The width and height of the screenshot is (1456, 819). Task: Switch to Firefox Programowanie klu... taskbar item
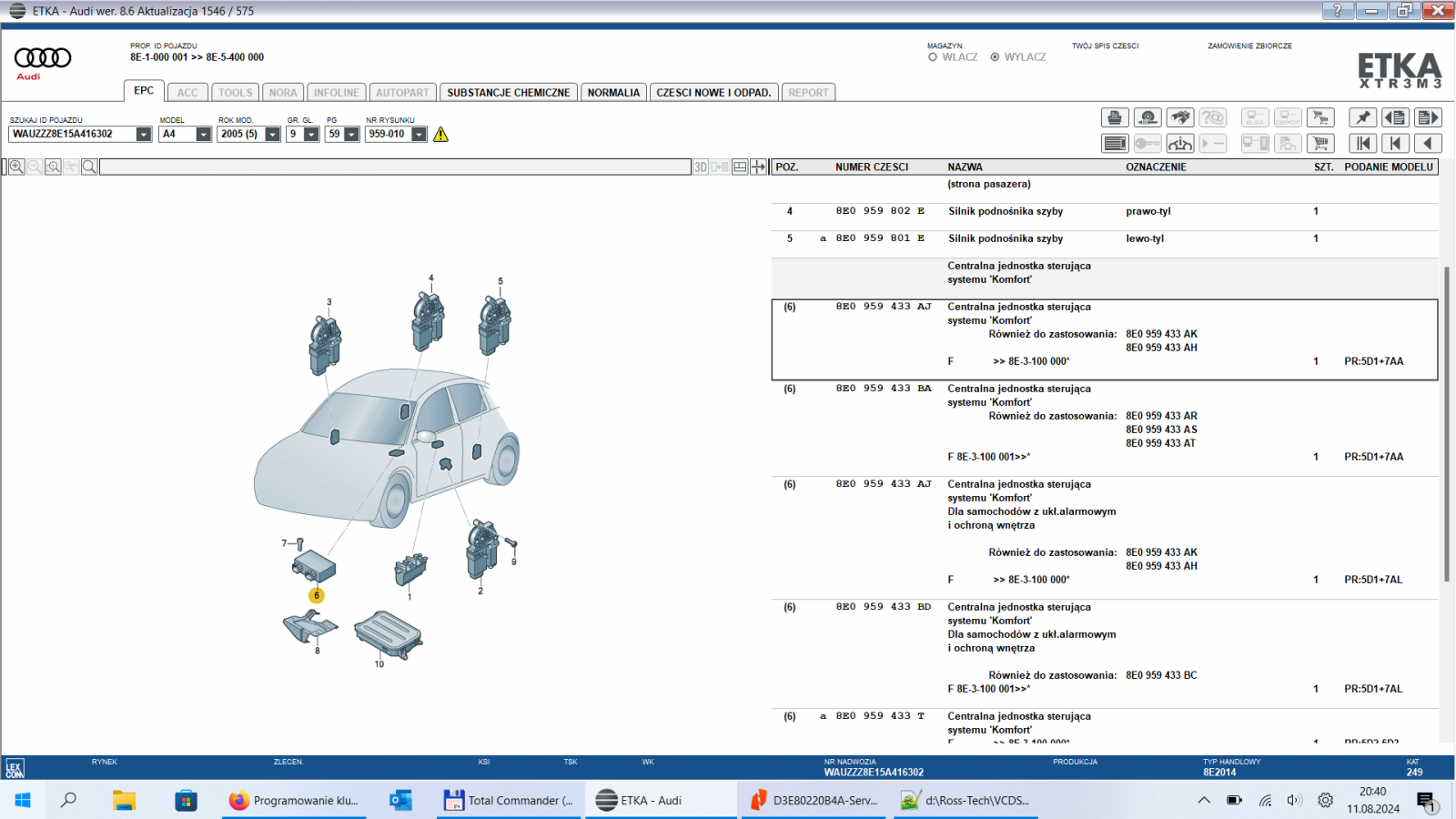pos(294,800)
